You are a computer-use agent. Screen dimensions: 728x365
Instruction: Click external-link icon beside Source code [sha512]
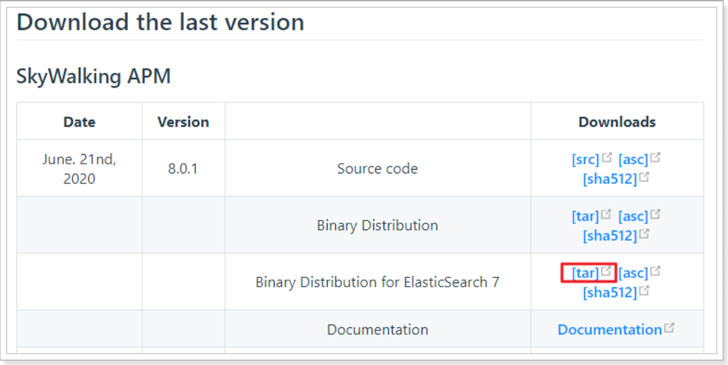[x=644, y=176]
